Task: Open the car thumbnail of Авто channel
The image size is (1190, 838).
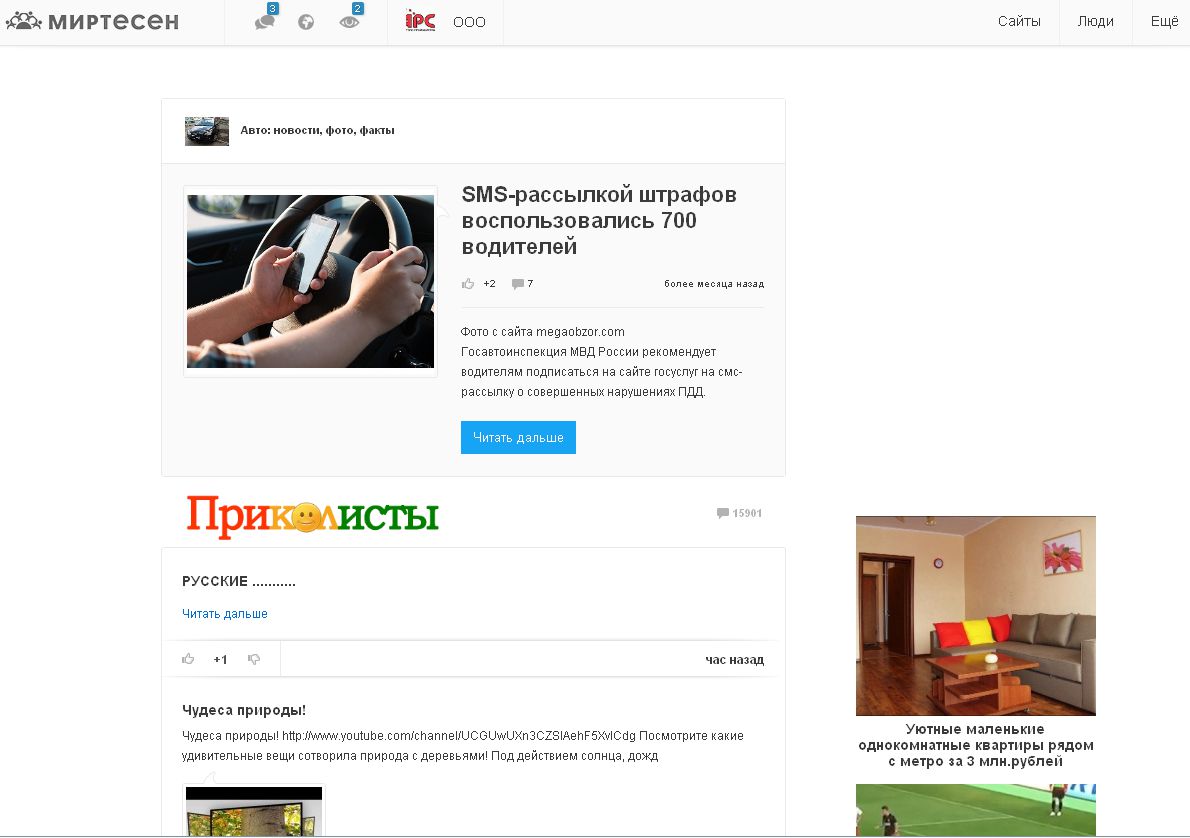Action: coord(206,131)
